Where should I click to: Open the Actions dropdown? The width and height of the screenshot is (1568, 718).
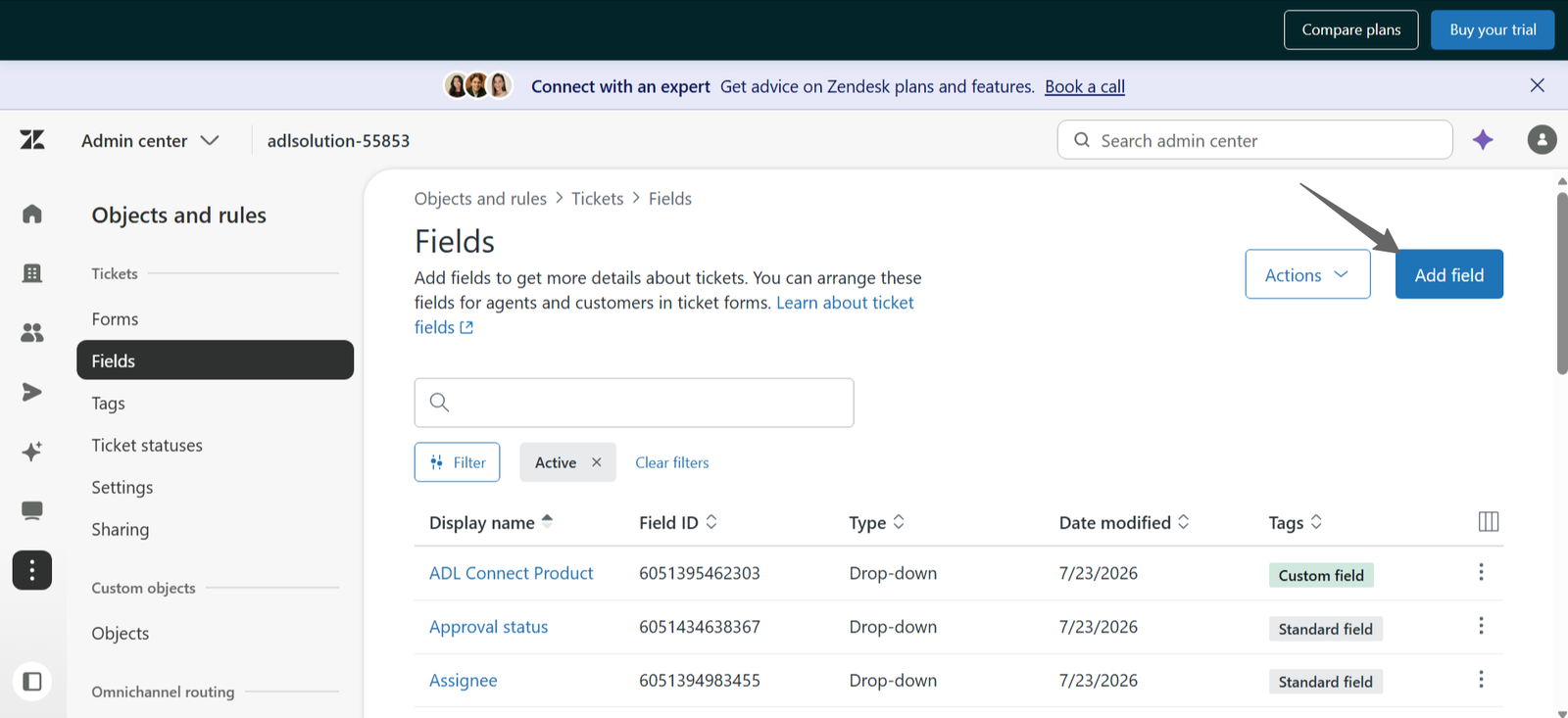[x=1307, y=274]
